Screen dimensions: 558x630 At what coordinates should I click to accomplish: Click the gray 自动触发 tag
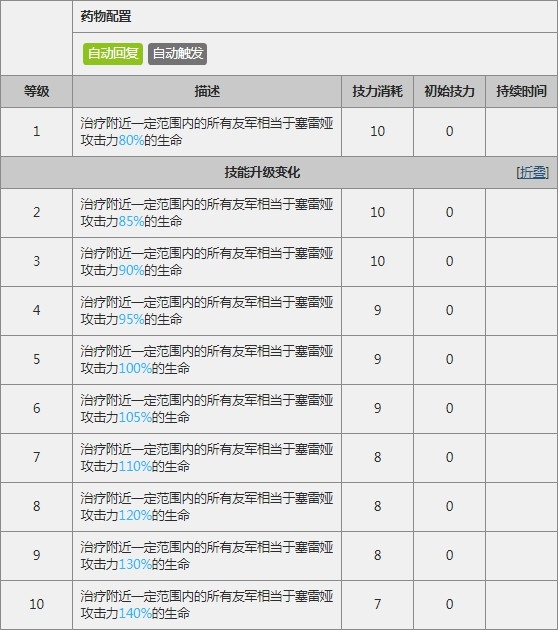point(178,53)
